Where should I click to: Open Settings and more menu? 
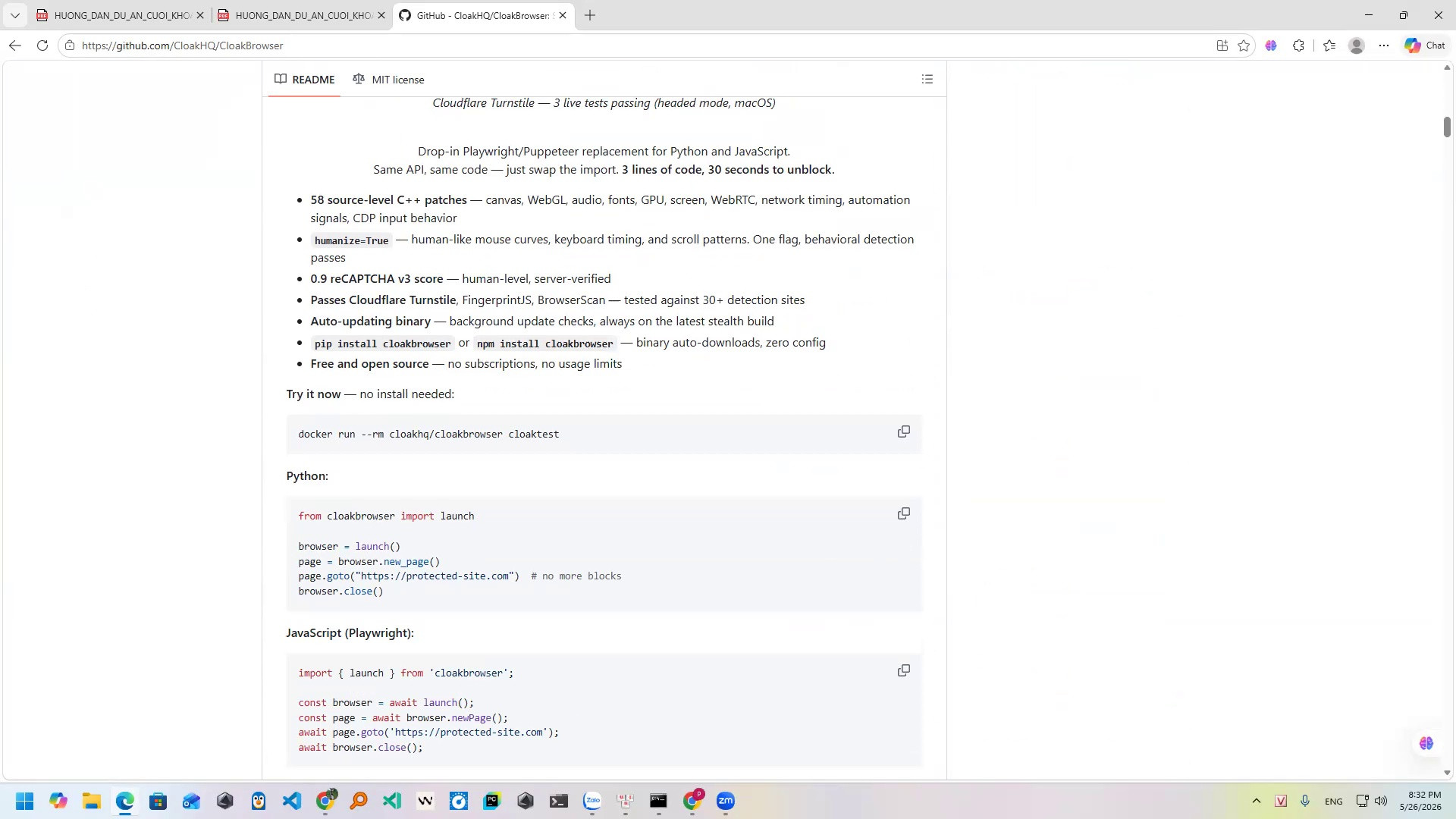1384,45
